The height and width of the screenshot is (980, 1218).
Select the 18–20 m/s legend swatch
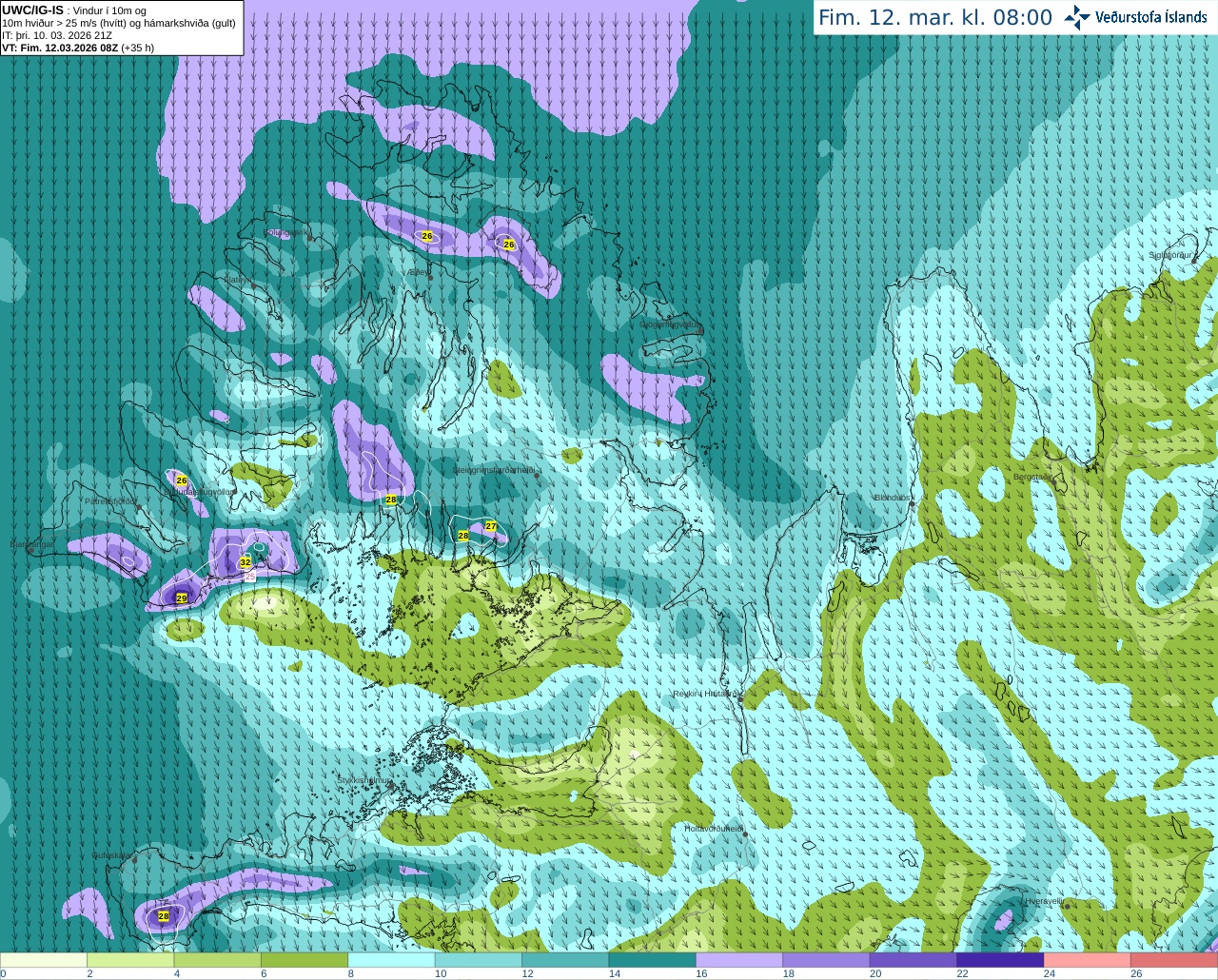tap(827, 960)
